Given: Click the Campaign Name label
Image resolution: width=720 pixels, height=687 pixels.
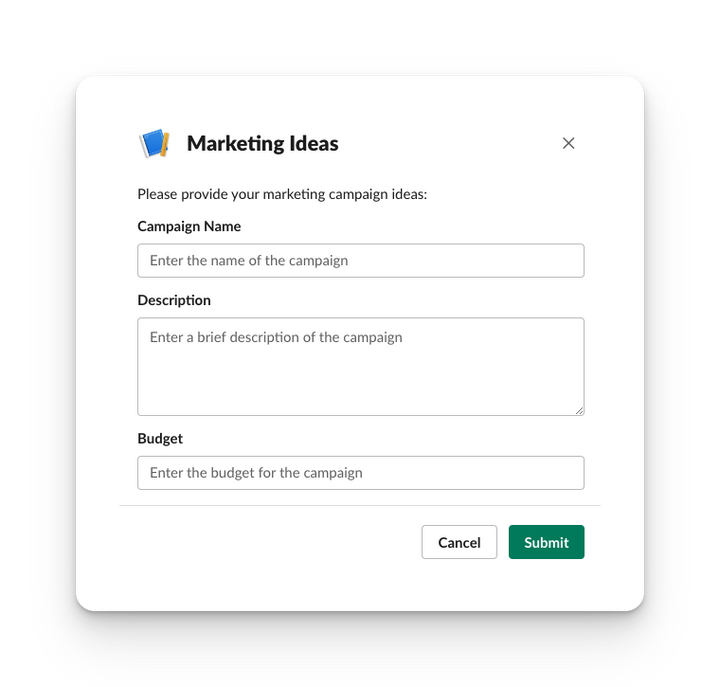Looking at the screenshot, I should coord(189,226).
